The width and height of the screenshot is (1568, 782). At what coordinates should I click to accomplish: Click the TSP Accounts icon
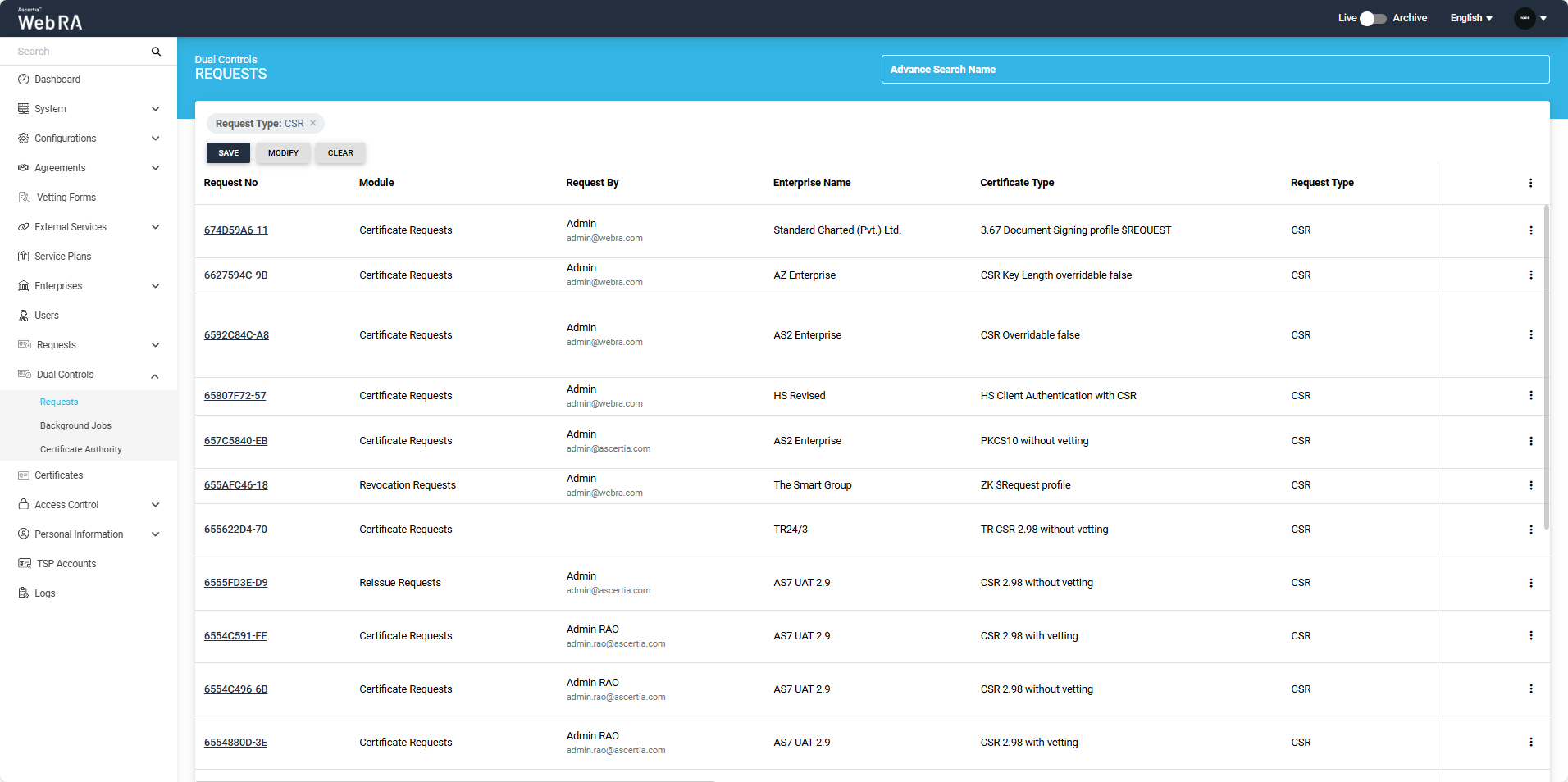point(25,564)
